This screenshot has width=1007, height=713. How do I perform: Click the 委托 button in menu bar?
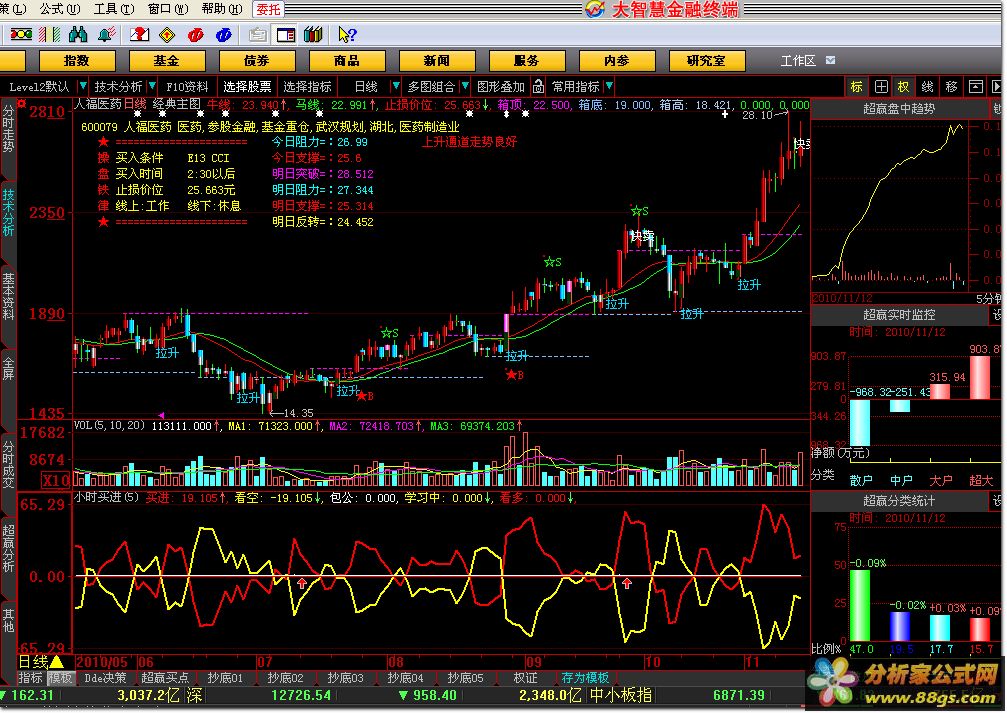[x=268, y=9]
